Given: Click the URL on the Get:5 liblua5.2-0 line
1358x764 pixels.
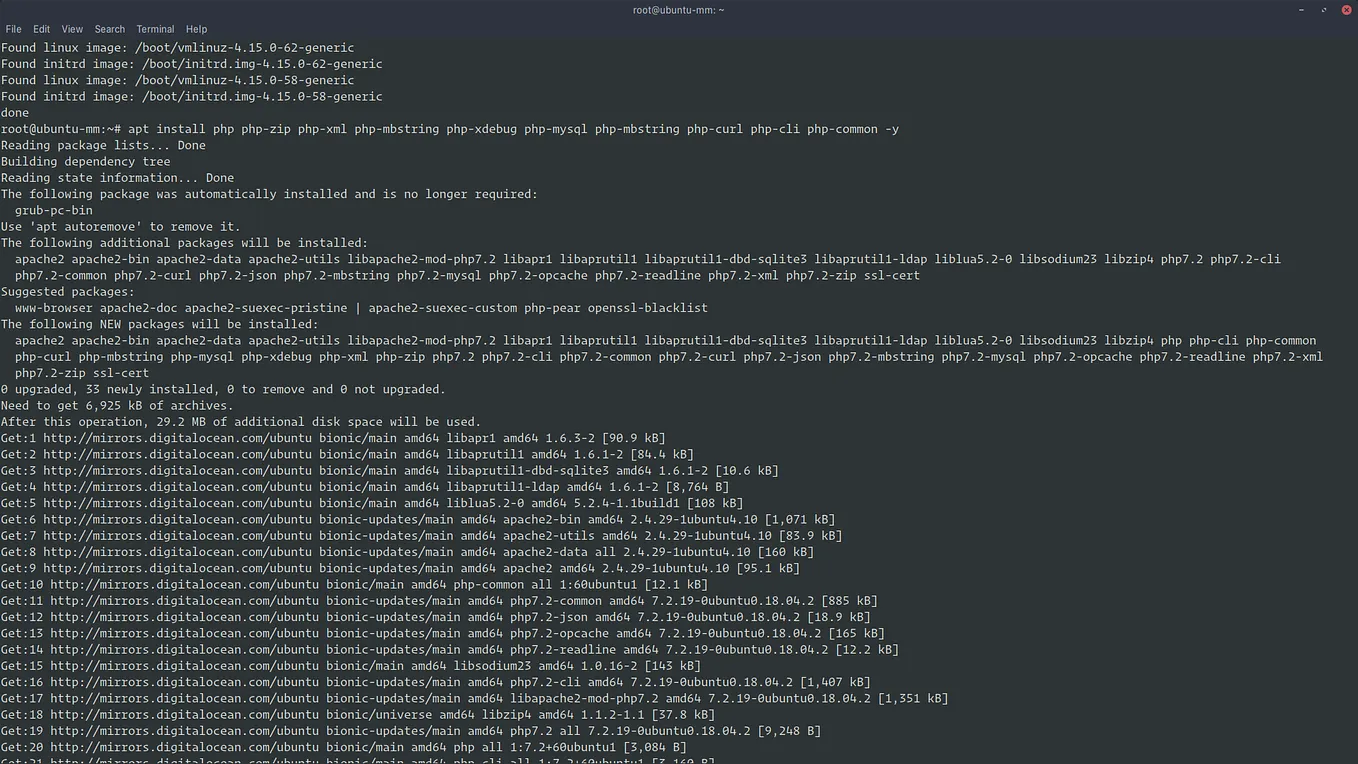Looking at the screenshot, I should 174,503.
